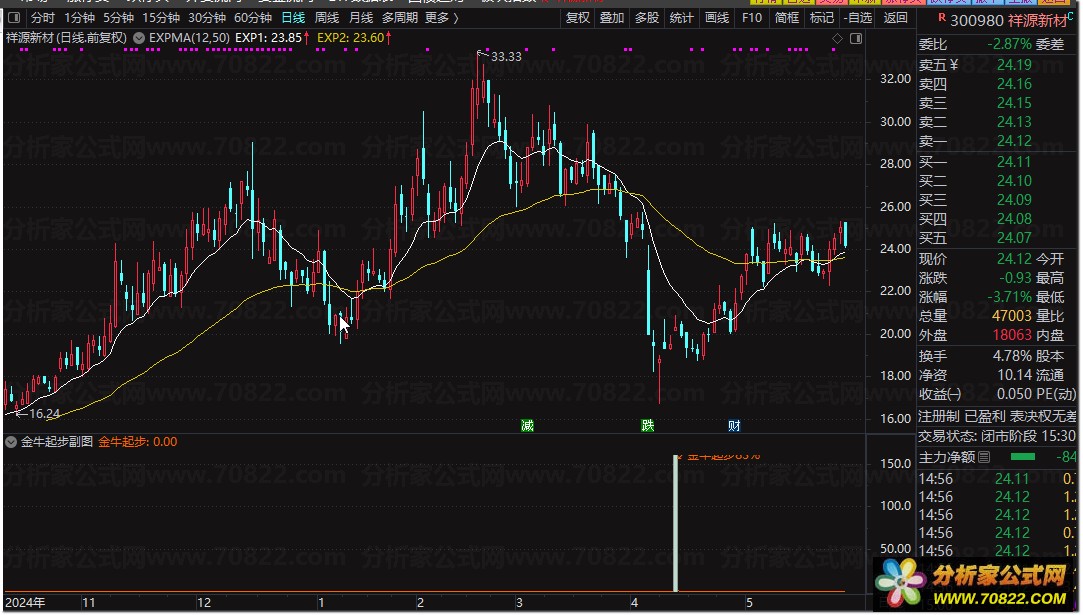The image size is (1083, 615).
Task: Select the 15分钟 period tab
Action: coord(161,17)
